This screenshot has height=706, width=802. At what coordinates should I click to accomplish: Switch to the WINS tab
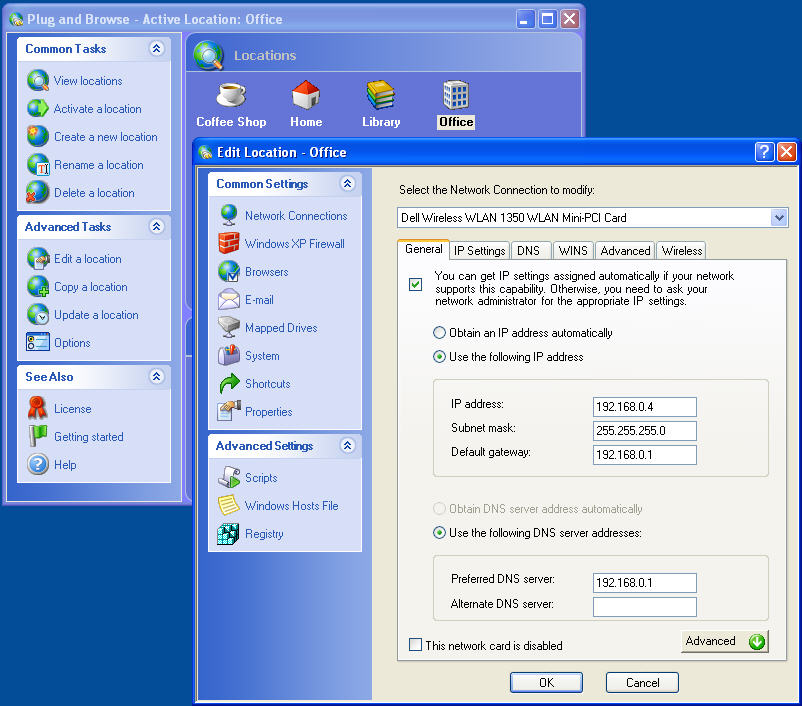click(x=573, y=251)
